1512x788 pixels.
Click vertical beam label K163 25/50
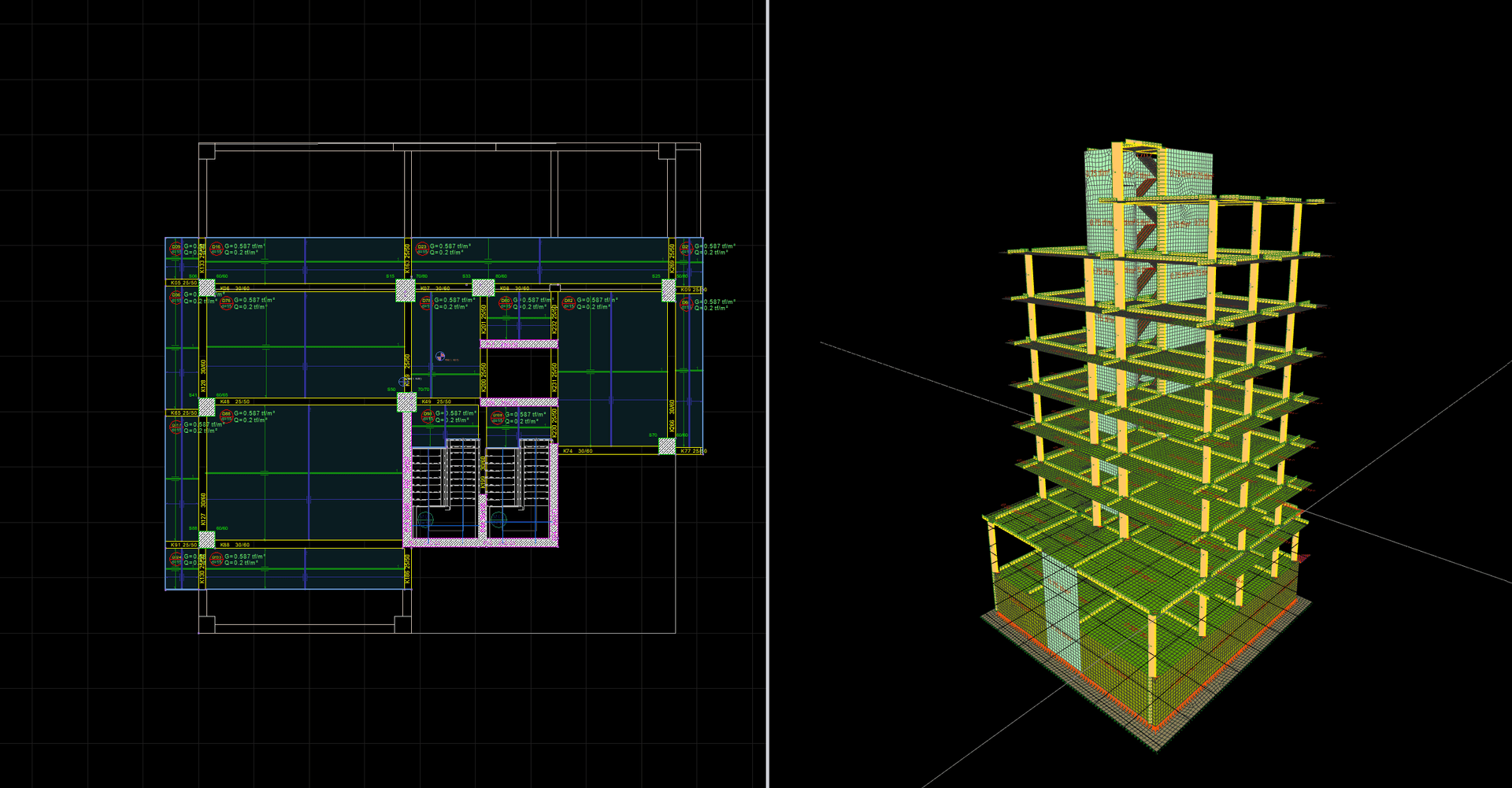(407, 259)
